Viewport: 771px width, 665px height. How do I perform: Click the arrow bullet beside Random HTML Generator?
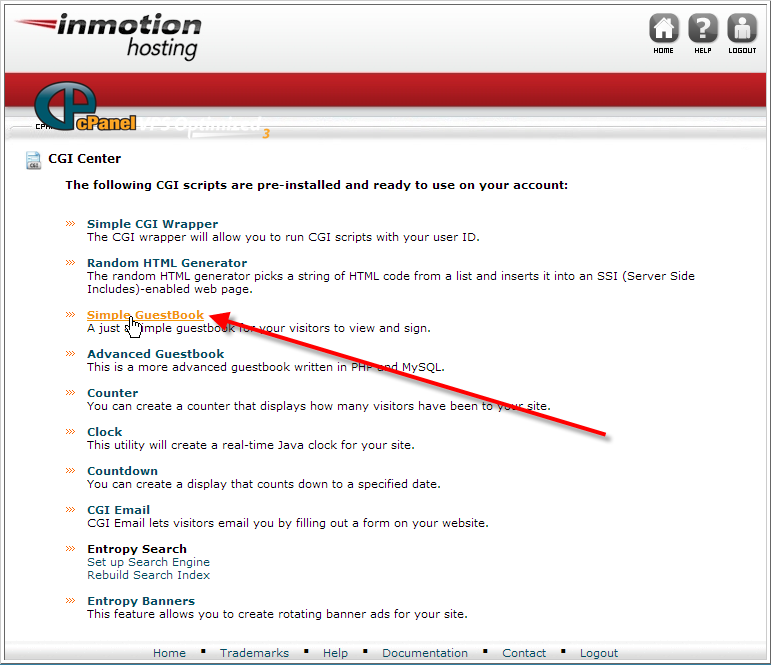click(70, 263)
